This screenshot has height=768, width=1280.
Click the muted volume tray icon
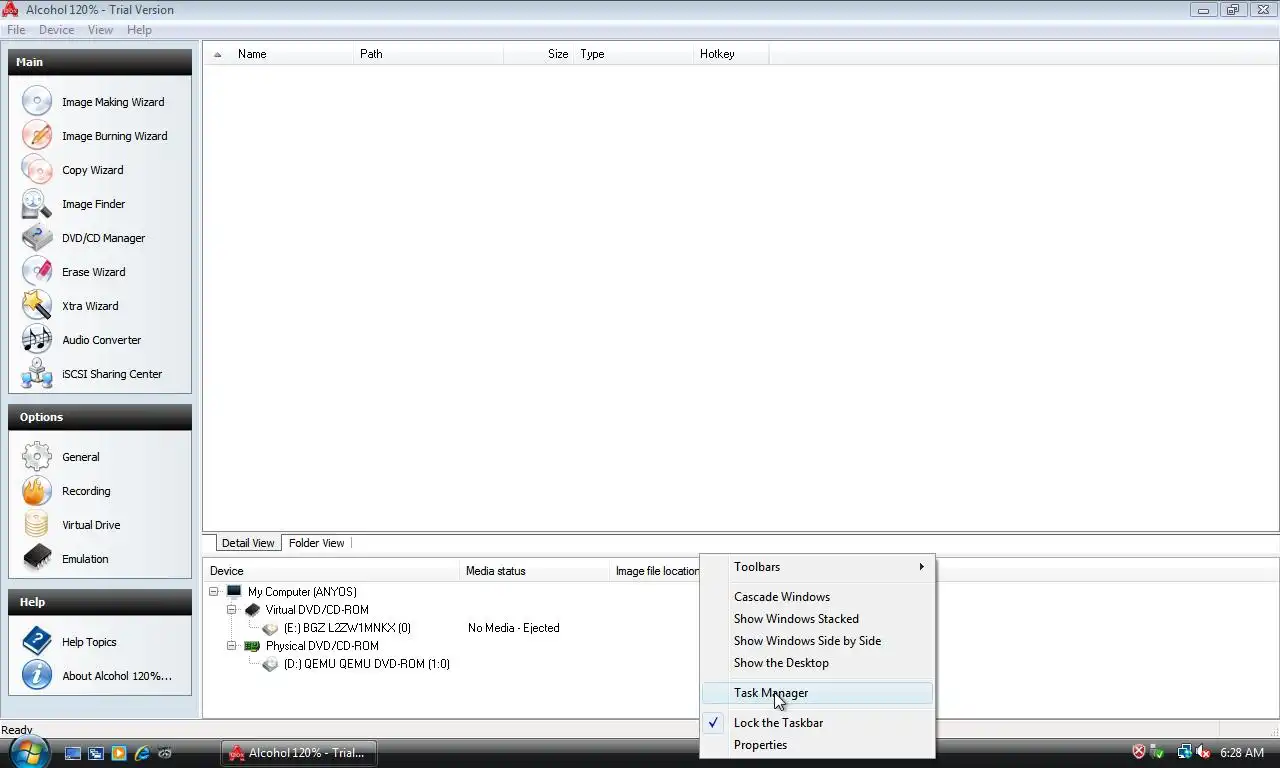pyautogui.click(x=1203, y=752)
